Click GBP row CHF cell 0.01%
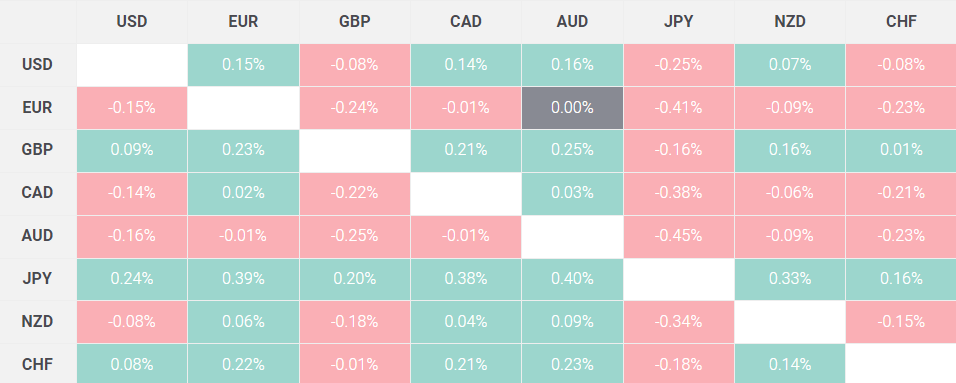 click(901, 150)
